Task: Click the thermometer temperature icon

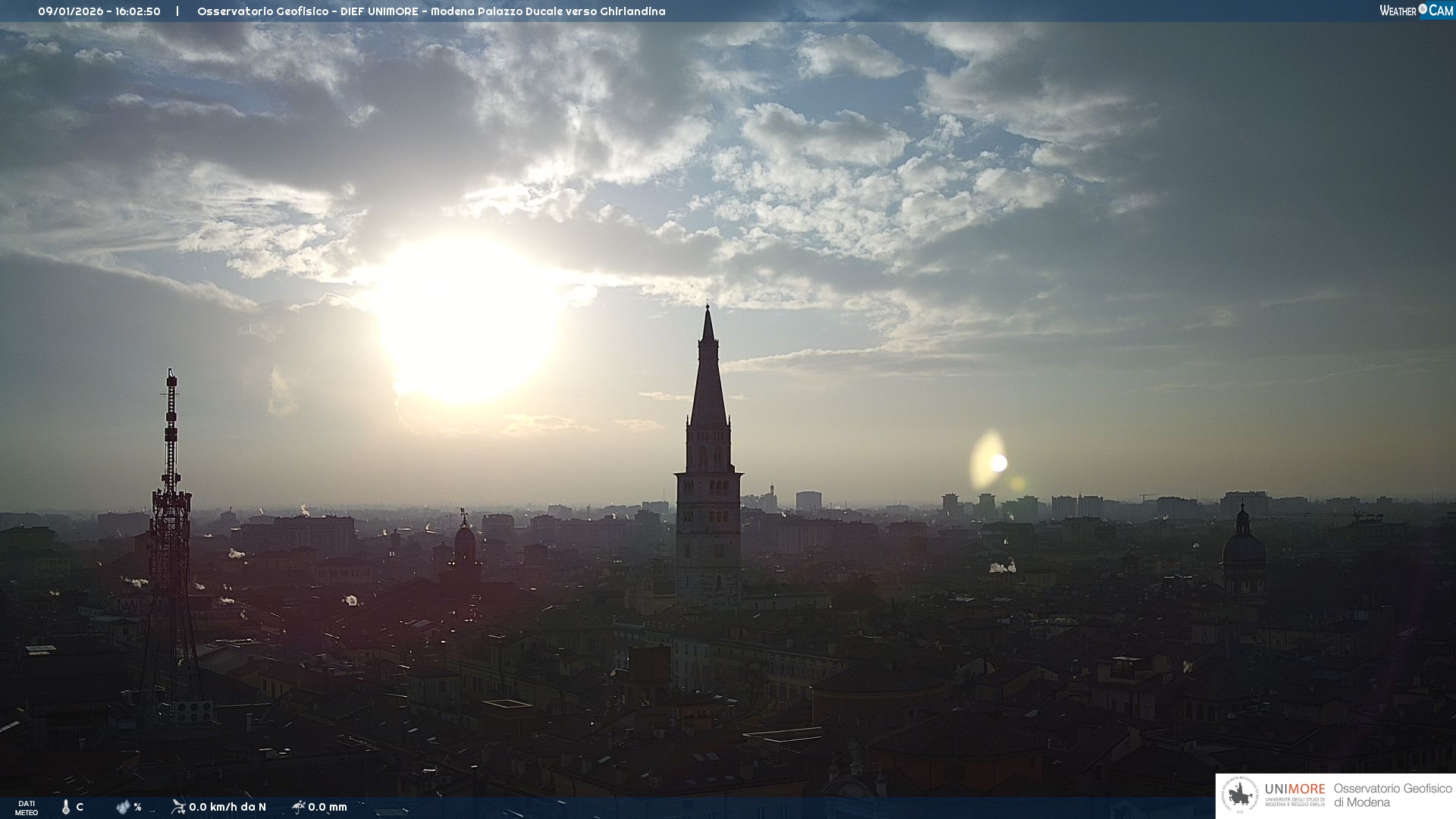Action: (x=66, y=807)
